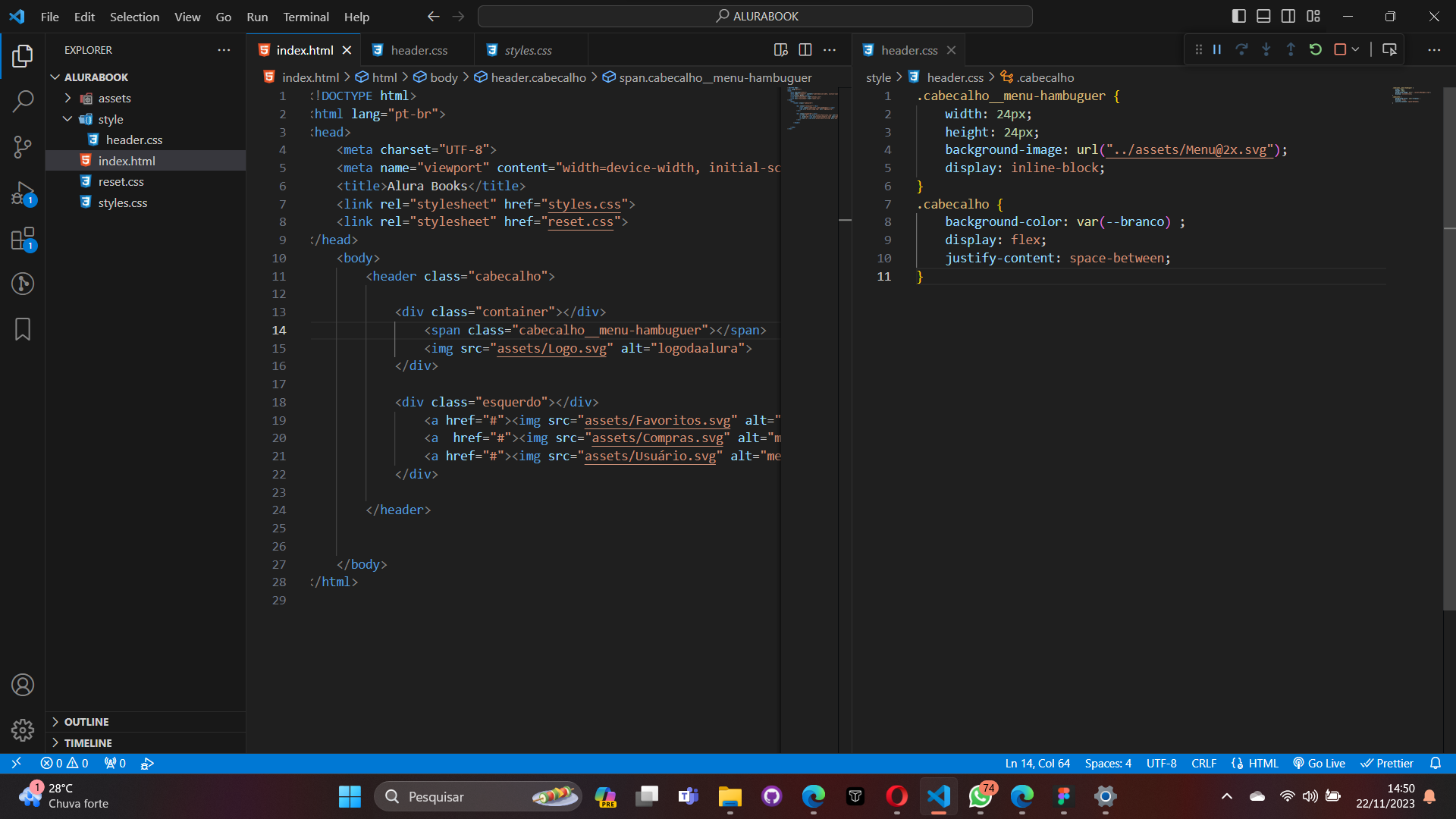Open the File menu
The width and height of the screenshot is (1456, 819).
coord(50,17)
